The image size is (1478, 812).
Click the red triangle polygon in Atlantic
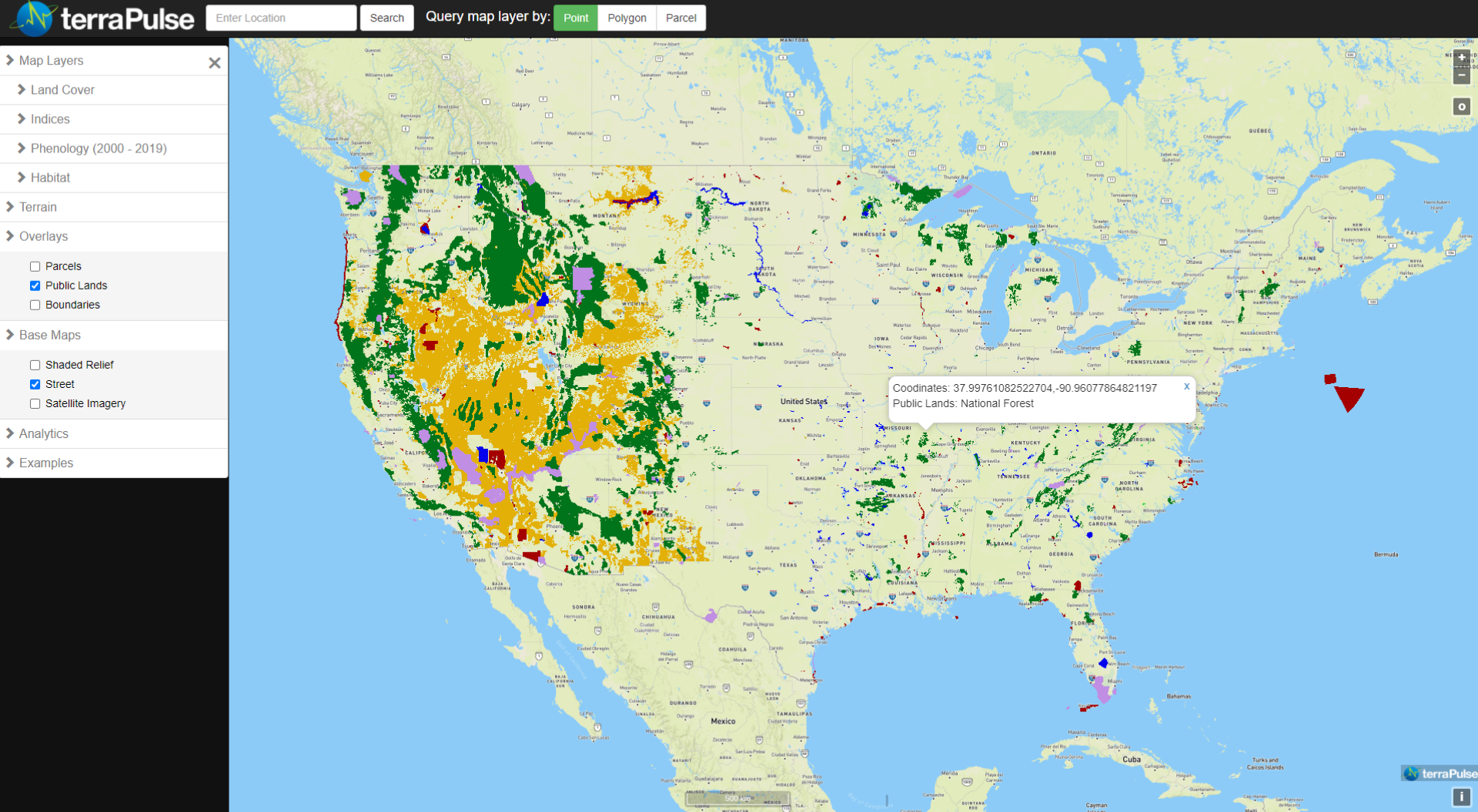1349,398
